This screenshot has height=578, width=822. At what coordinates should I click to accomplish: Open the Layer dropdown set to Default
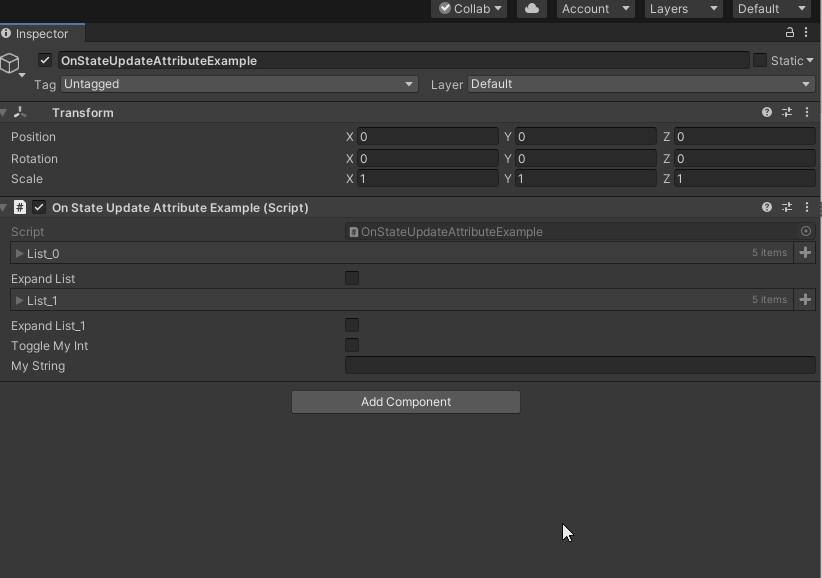640,84
